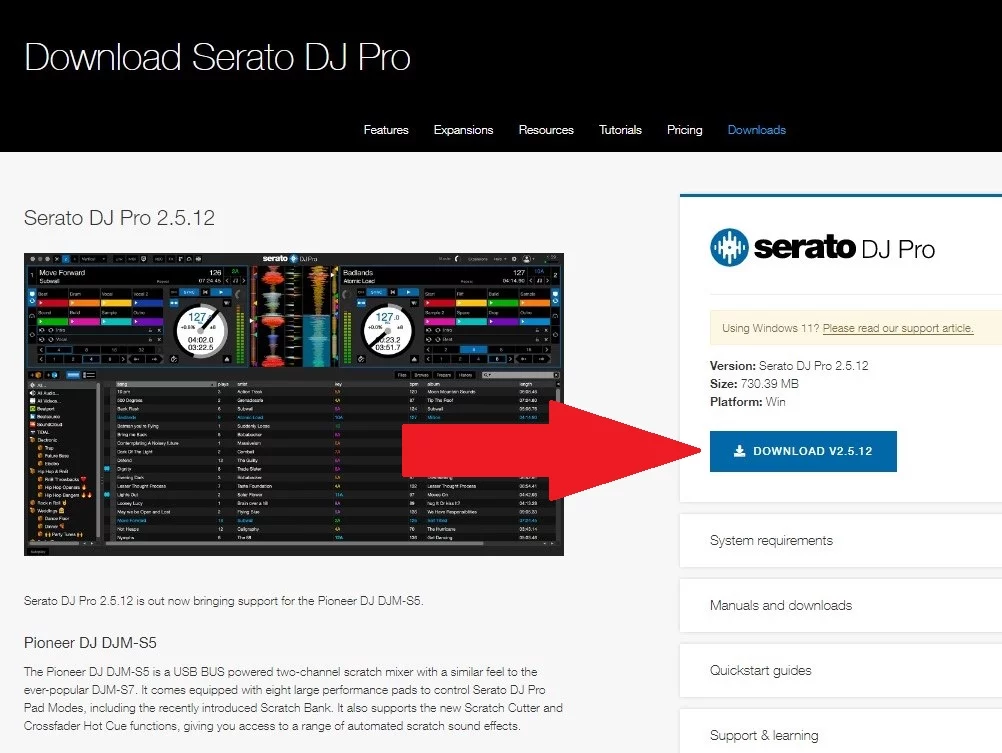The image size is (1002, 753).
Task: Open the Serato DJ Pro interface screenshot
Action: tap(294, 404)
